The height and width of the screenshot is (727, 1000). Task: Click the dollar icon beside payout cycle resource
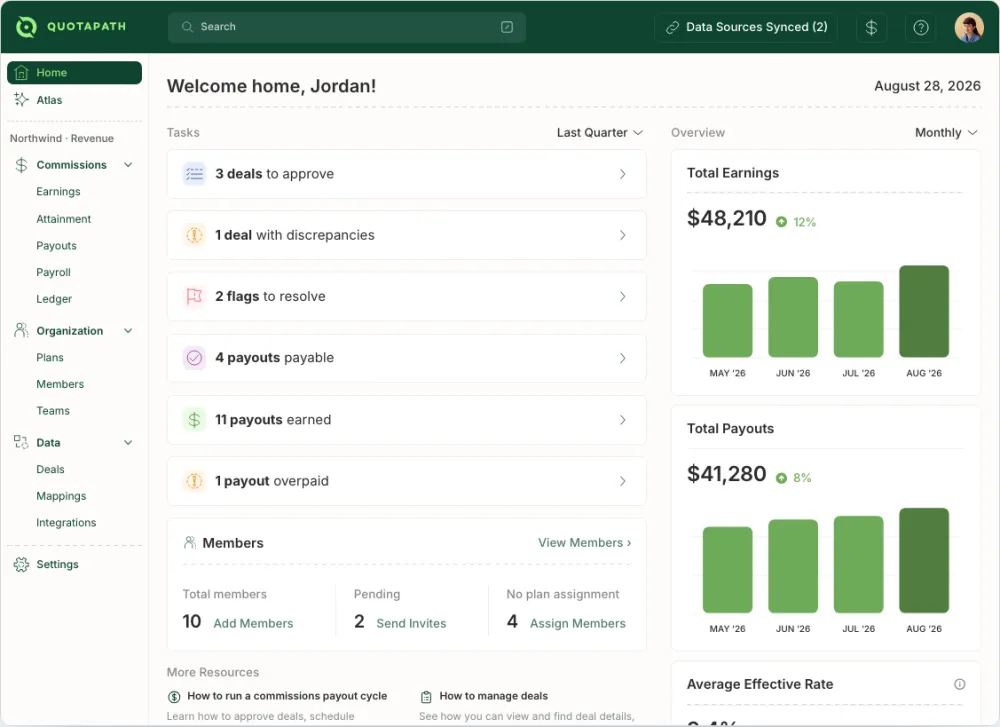tap(173, 696)
